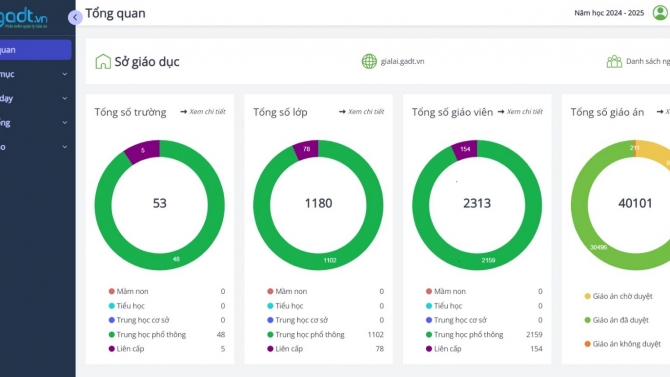Screen dimensions: 670x377
Task: Click the value 1102 in class legend
Action: pyautogui.click(x=376, y=334)
